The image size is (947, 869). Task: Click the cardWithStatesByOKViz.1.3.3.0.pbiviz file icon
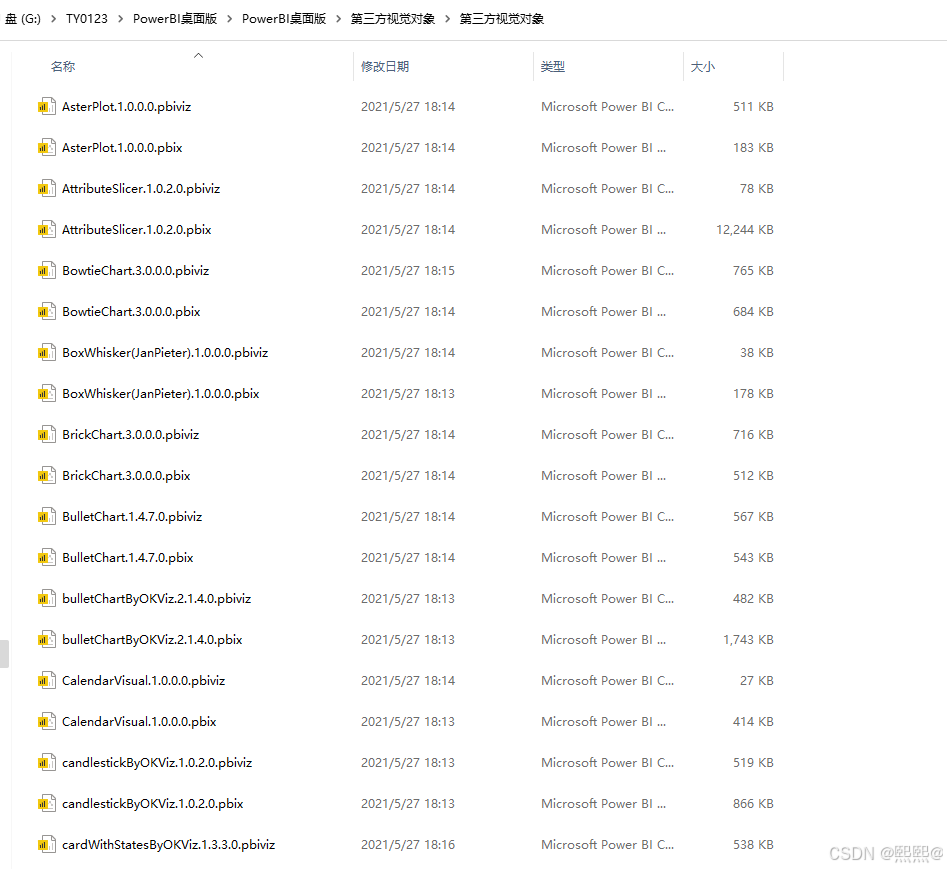coord(47,846)
